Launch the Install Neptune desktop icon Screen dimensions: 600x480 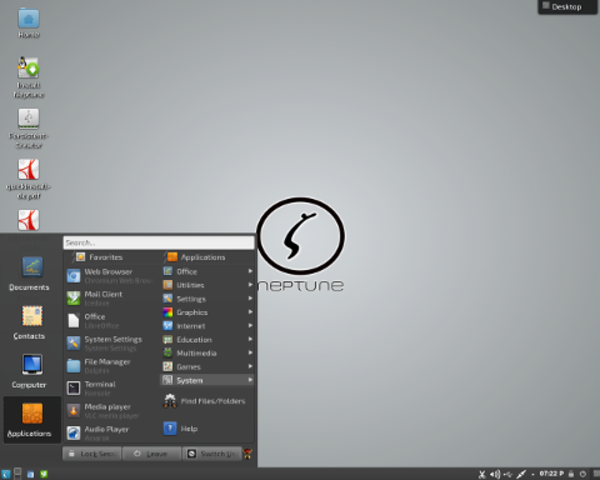pos(29,78)
